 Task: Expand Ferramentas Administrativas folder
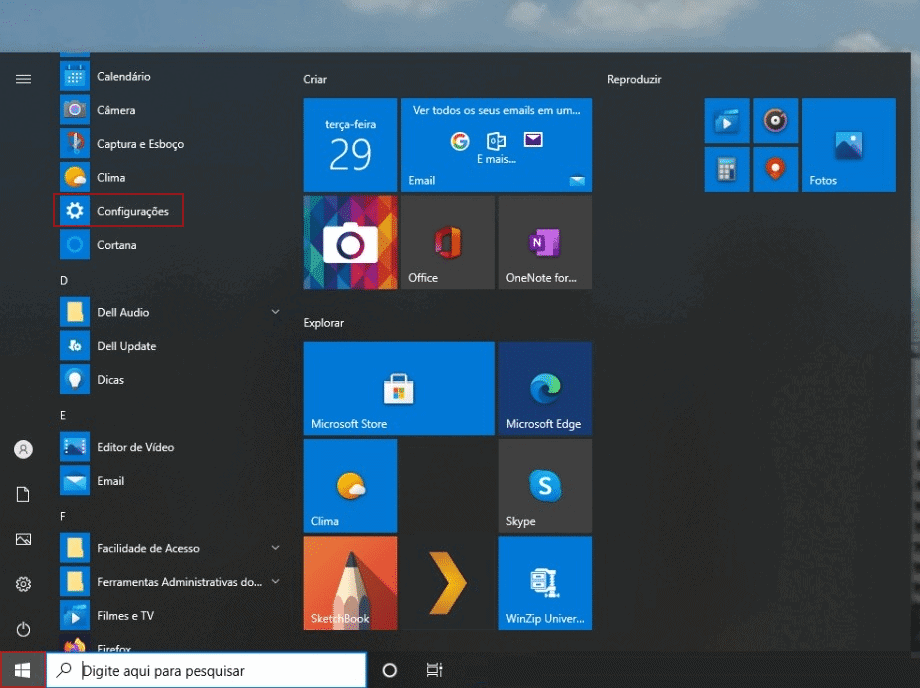coord(170,581)
